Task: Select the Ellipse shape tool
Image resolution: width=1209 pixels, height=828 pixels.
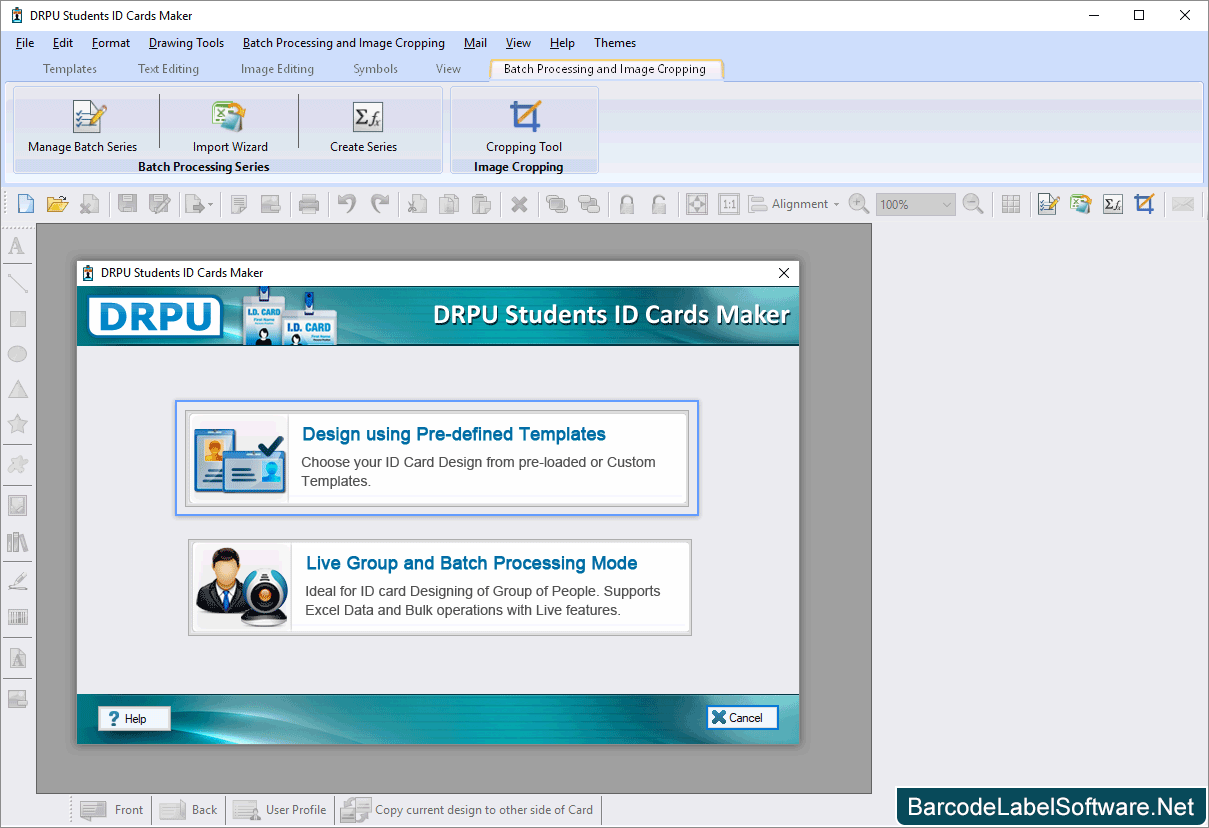Action: click(16, 353)
